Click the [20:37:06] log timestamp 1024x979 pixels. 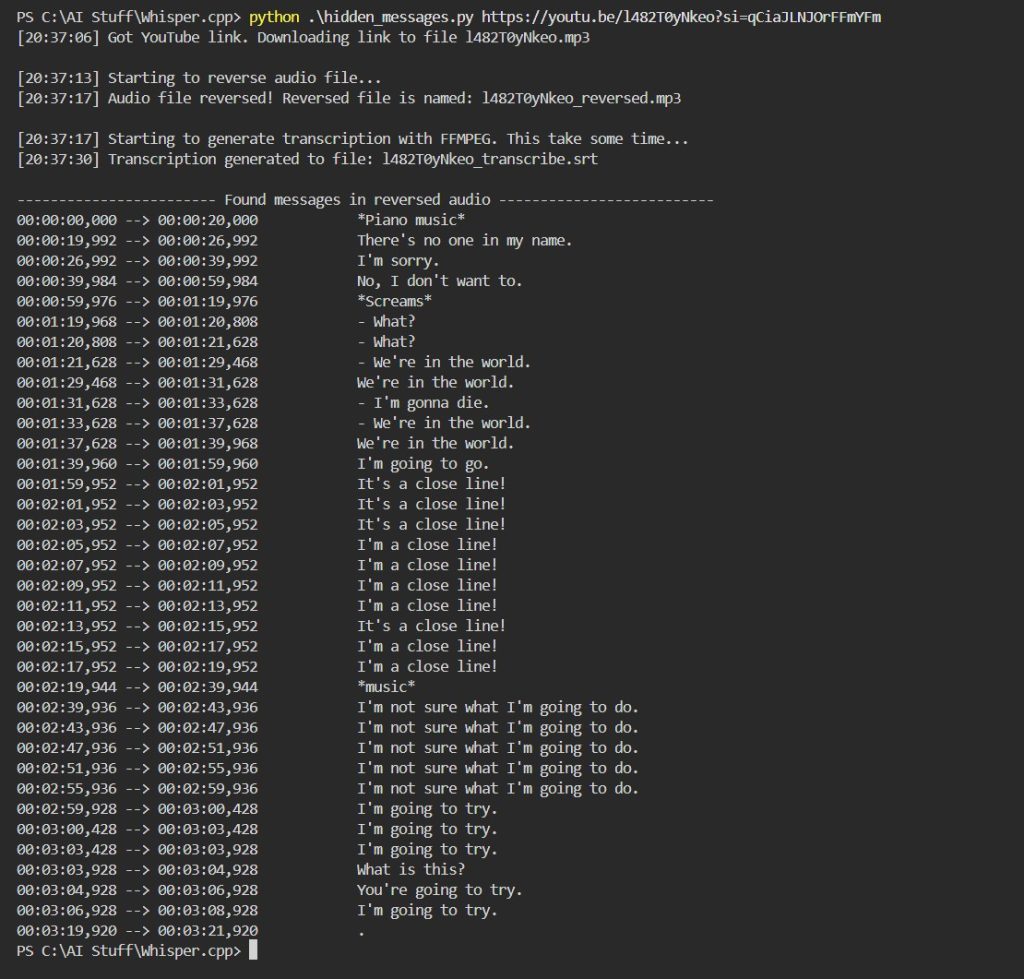58,37
